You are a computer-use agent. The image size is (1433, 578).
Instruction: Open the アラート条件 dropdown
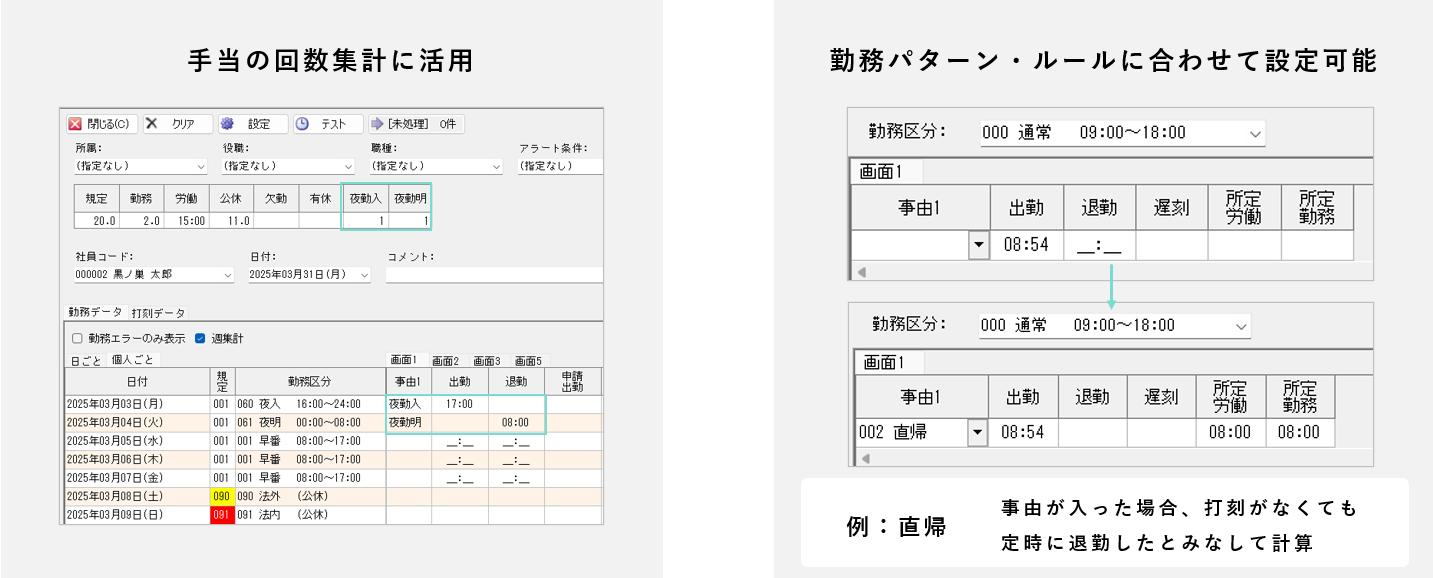[561, 166]
